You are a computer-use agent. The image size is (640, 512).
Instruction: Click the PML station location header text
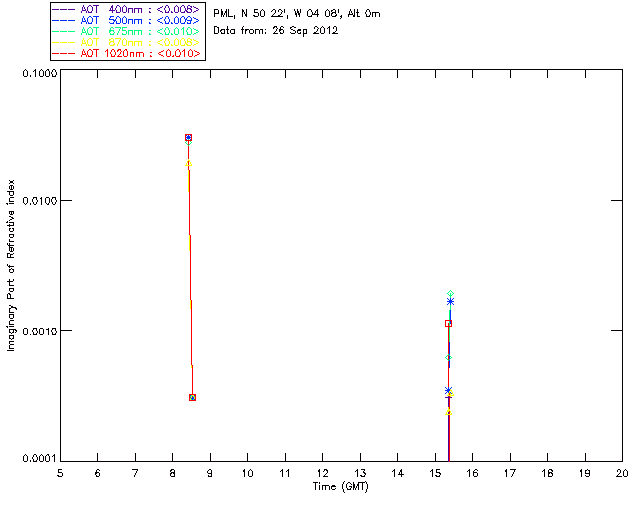297,14
